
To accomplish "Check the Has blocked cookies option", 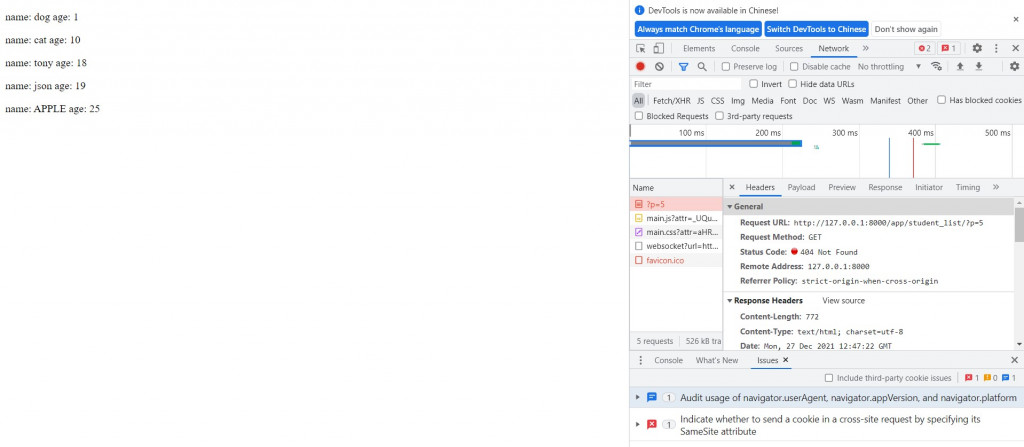I will pyautogui.click(x=942, y=100).
